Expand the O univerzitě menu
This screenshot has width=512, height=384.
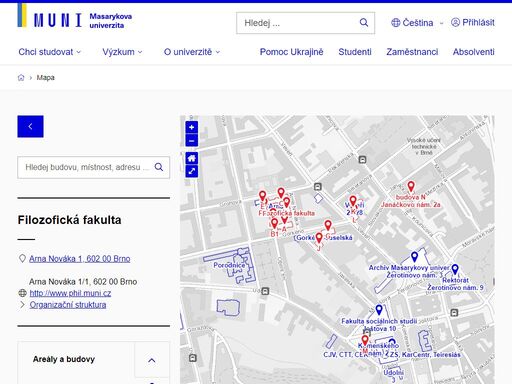tap(192, 52)
